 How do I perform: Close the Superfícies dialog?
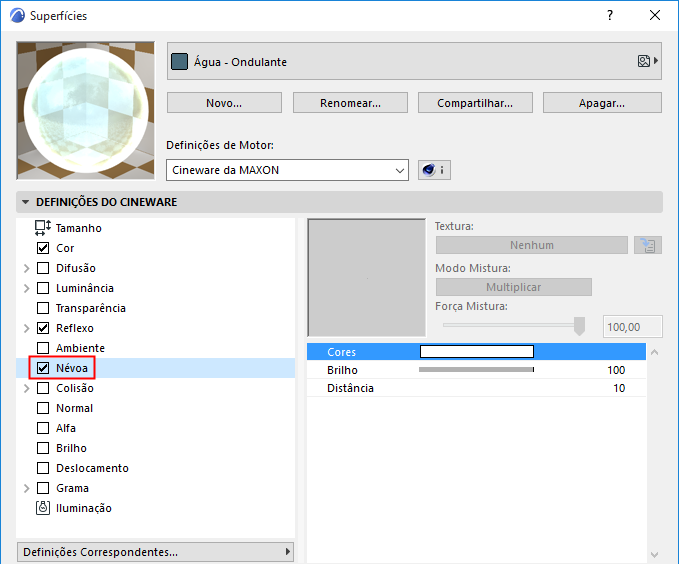(655, 16)
